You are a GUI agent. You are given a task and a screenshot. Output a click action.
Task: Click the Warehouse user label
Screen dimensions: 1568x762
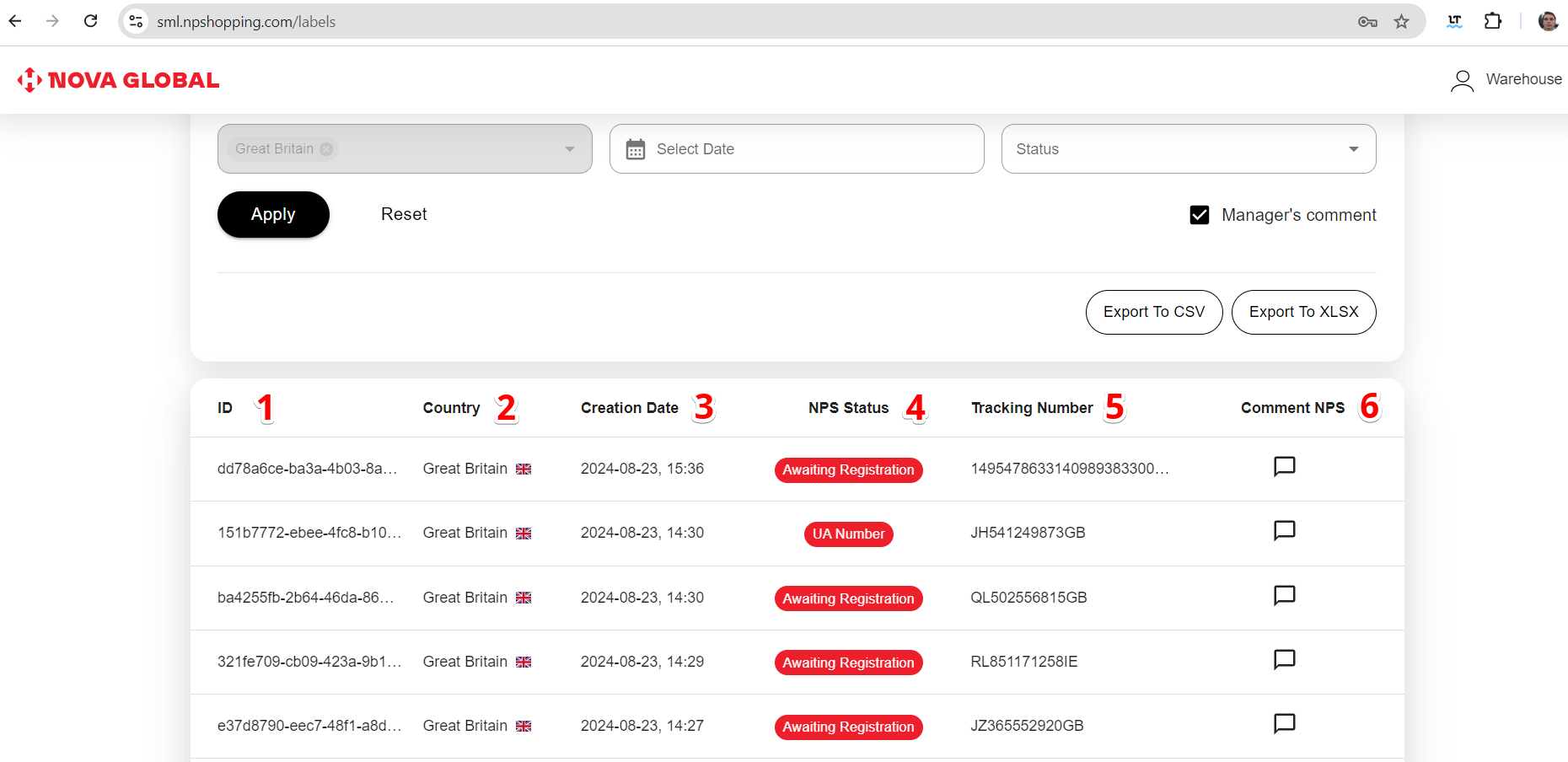point(1523,79)
